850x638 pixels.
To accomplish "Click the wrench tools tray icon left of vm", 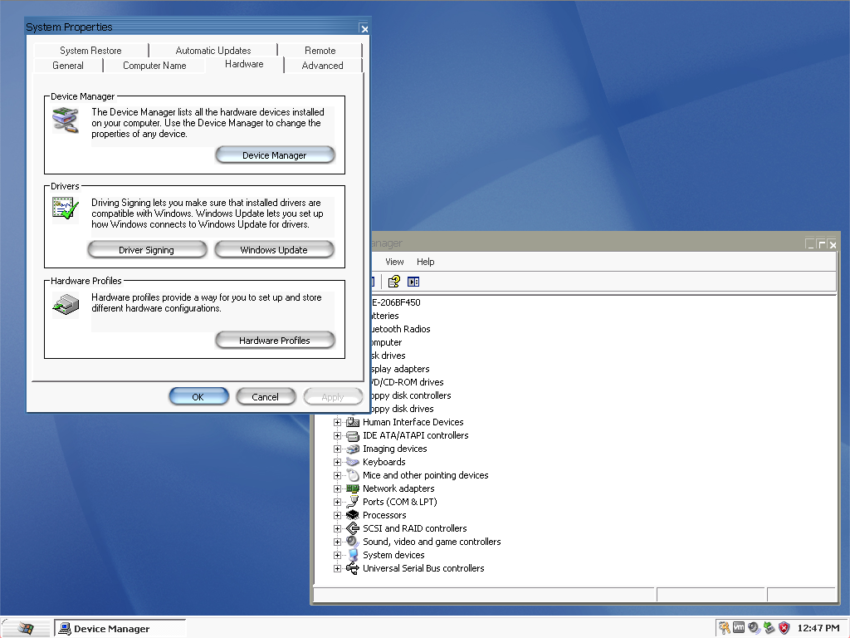I will (724, 628).
